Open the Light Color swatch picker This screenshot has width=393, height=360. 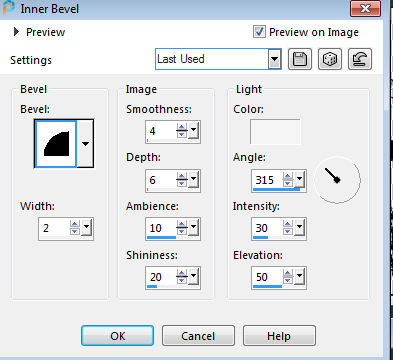(275, 132)
